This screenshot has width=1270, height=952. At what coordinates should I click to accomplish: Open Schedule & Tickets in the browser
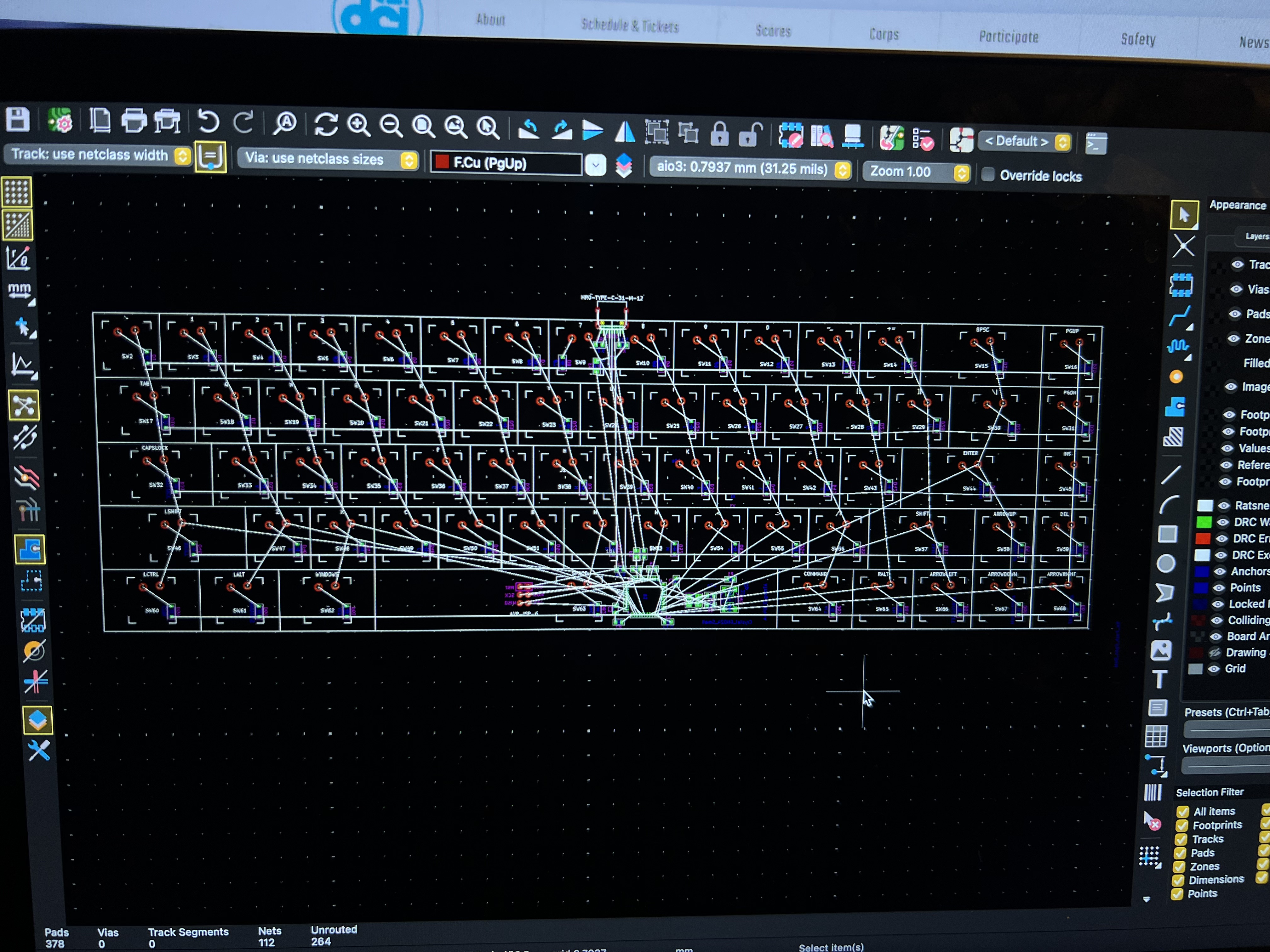(x=630, y=25)
